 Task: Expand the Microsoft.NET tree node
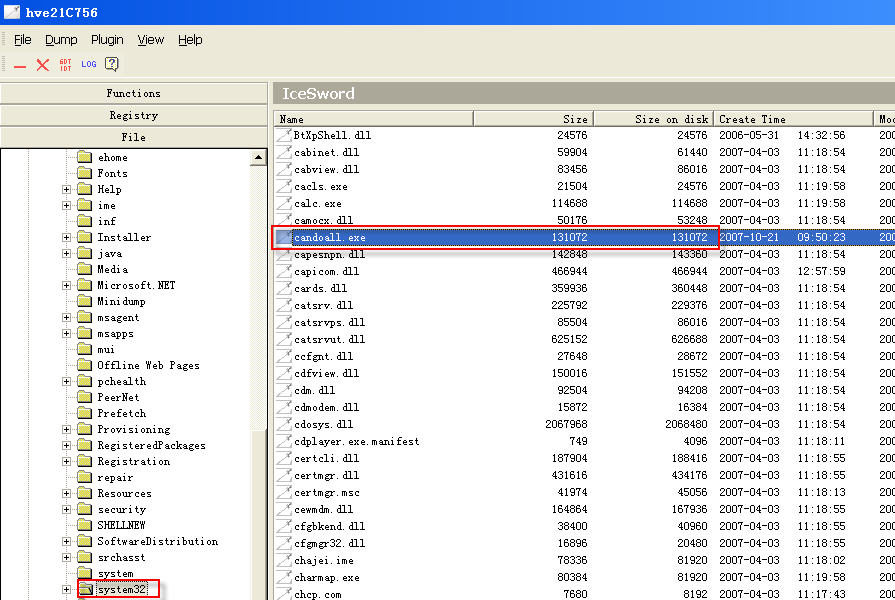tap(67, 286)
